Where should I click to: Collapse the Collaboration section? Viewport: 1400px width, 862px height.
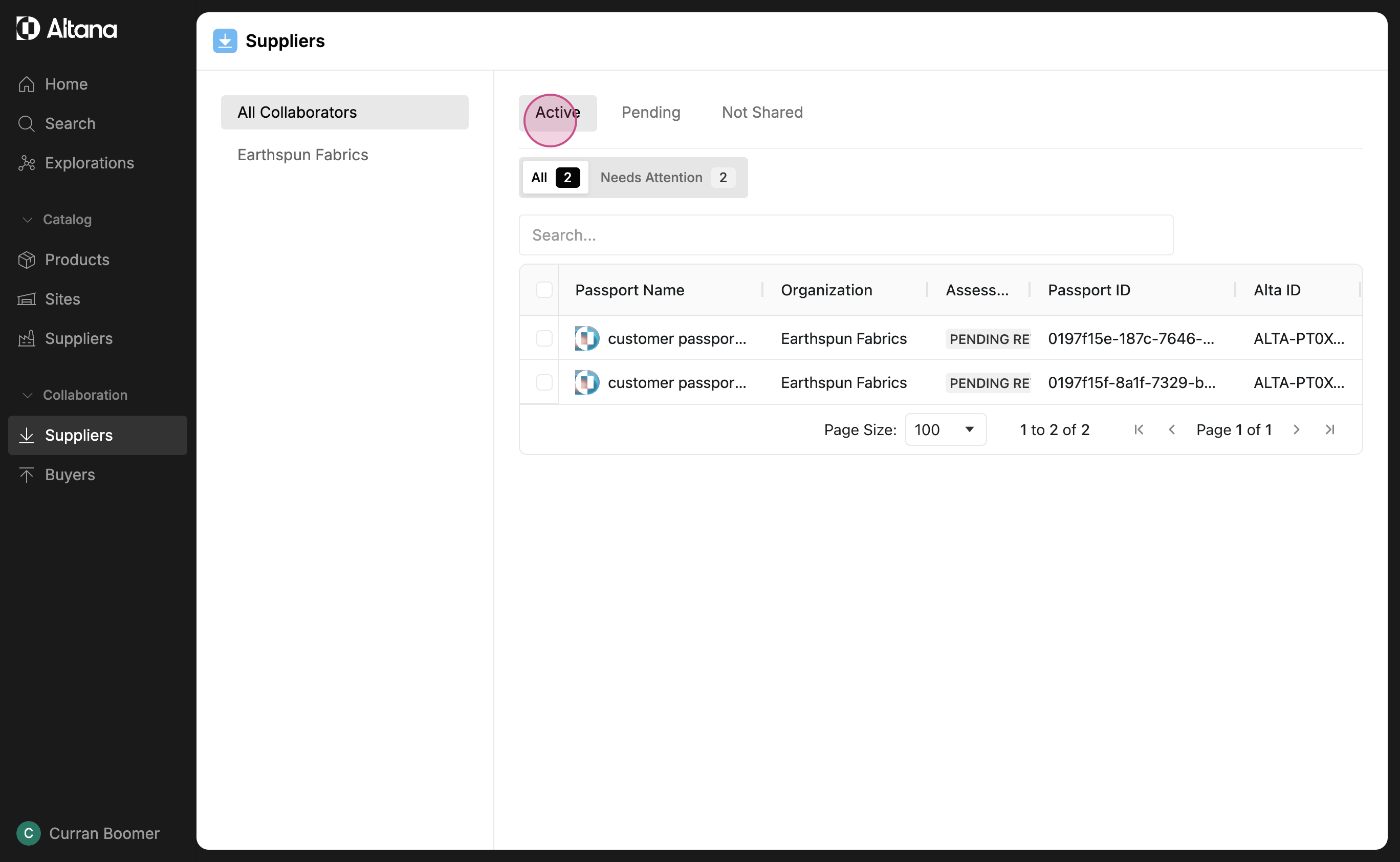click(x=27, y=395)
